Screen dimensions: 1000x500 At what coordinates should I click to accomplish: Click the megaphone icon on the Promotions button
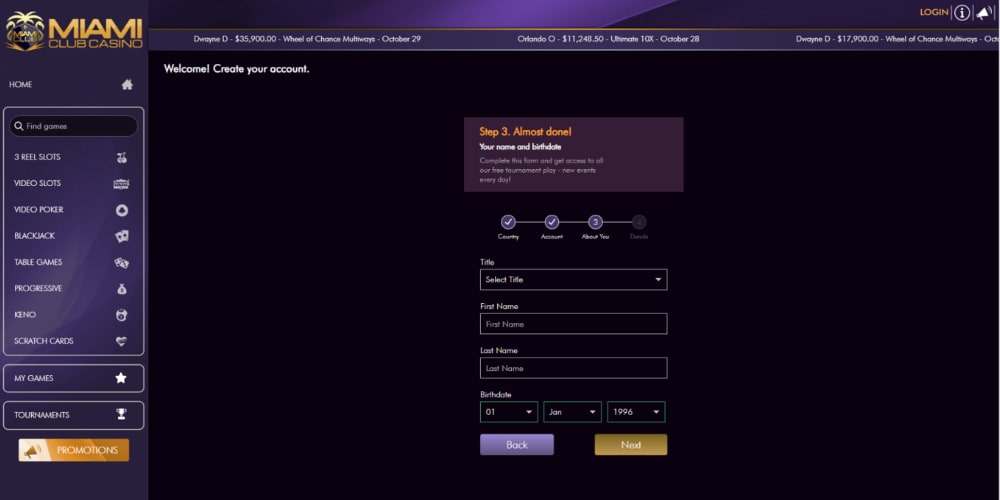(33, 450)
